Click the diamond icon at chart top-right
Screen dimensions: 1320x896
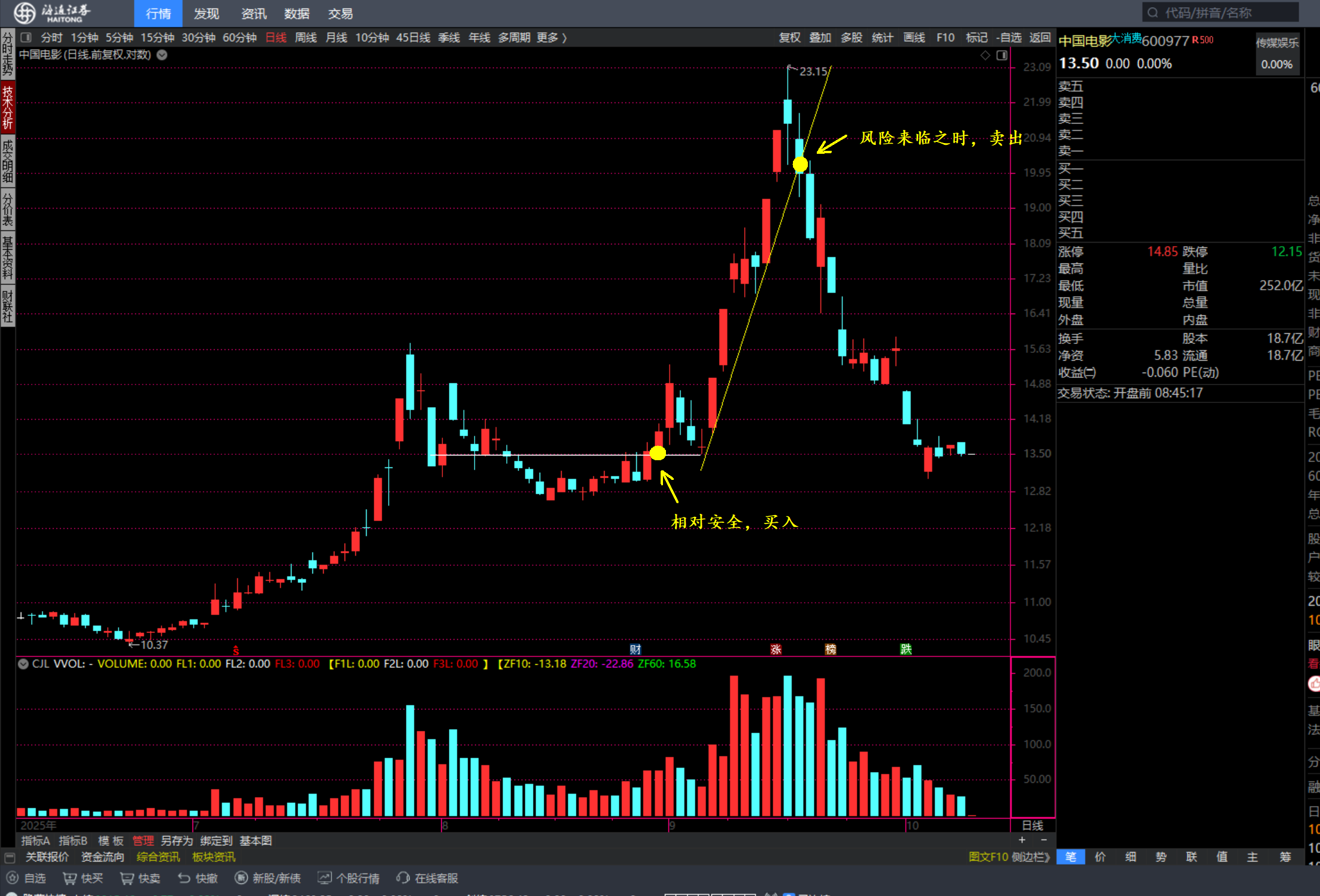point(985,55)
